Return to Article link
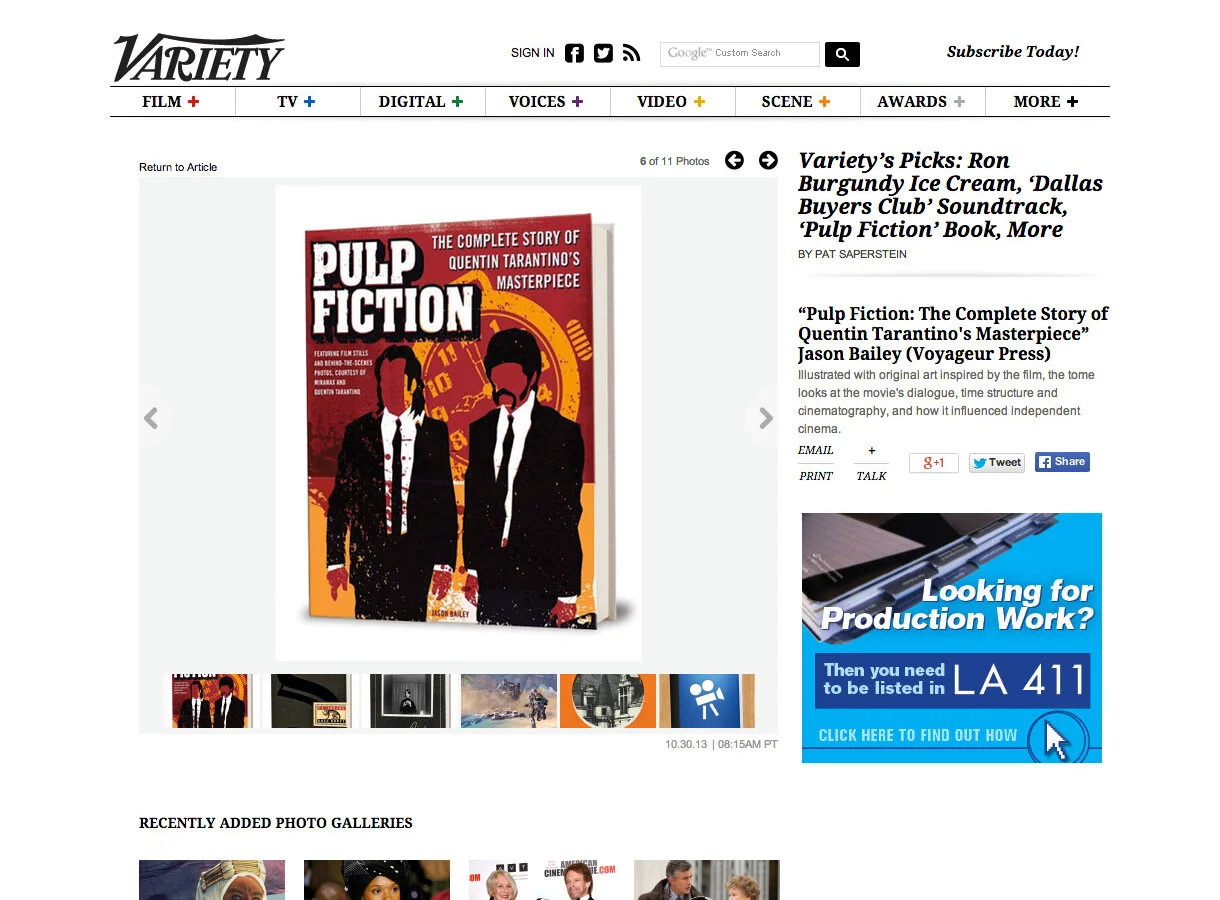The image size is (1220, 900). coord(178,167)
